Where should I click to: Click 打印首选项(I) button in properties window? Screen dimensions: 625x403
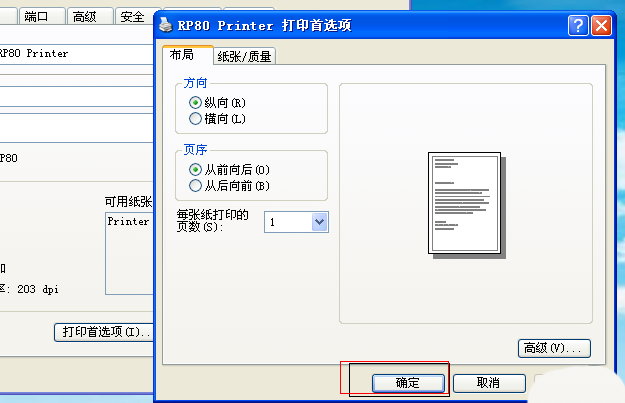click(x=104, y=332)
